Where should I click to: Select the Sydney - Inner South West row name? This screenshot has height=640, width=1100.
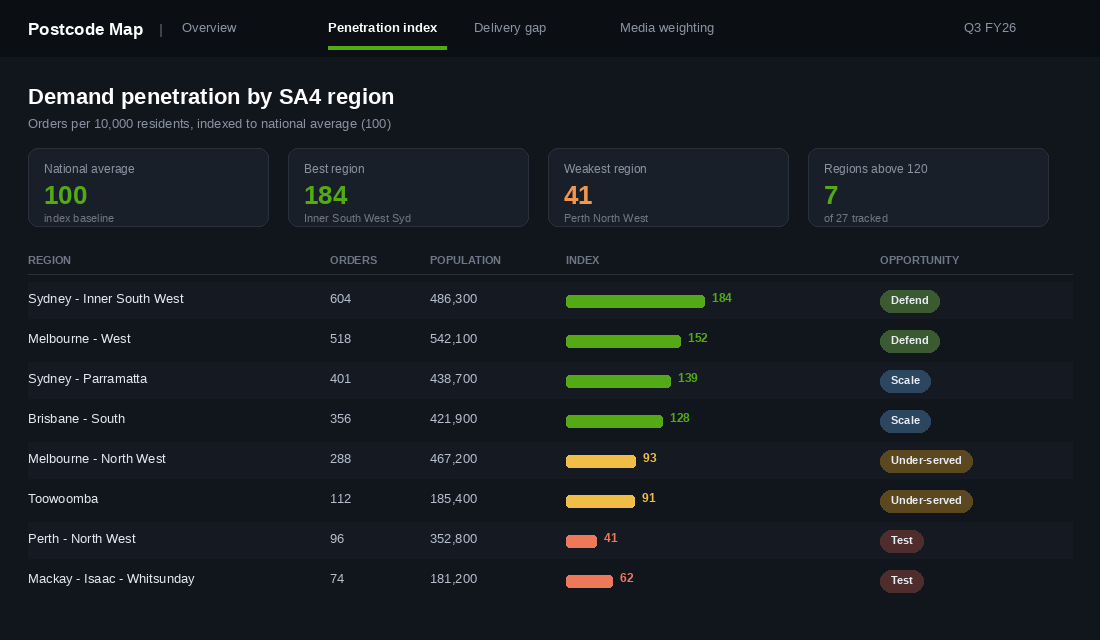[106, 299]
